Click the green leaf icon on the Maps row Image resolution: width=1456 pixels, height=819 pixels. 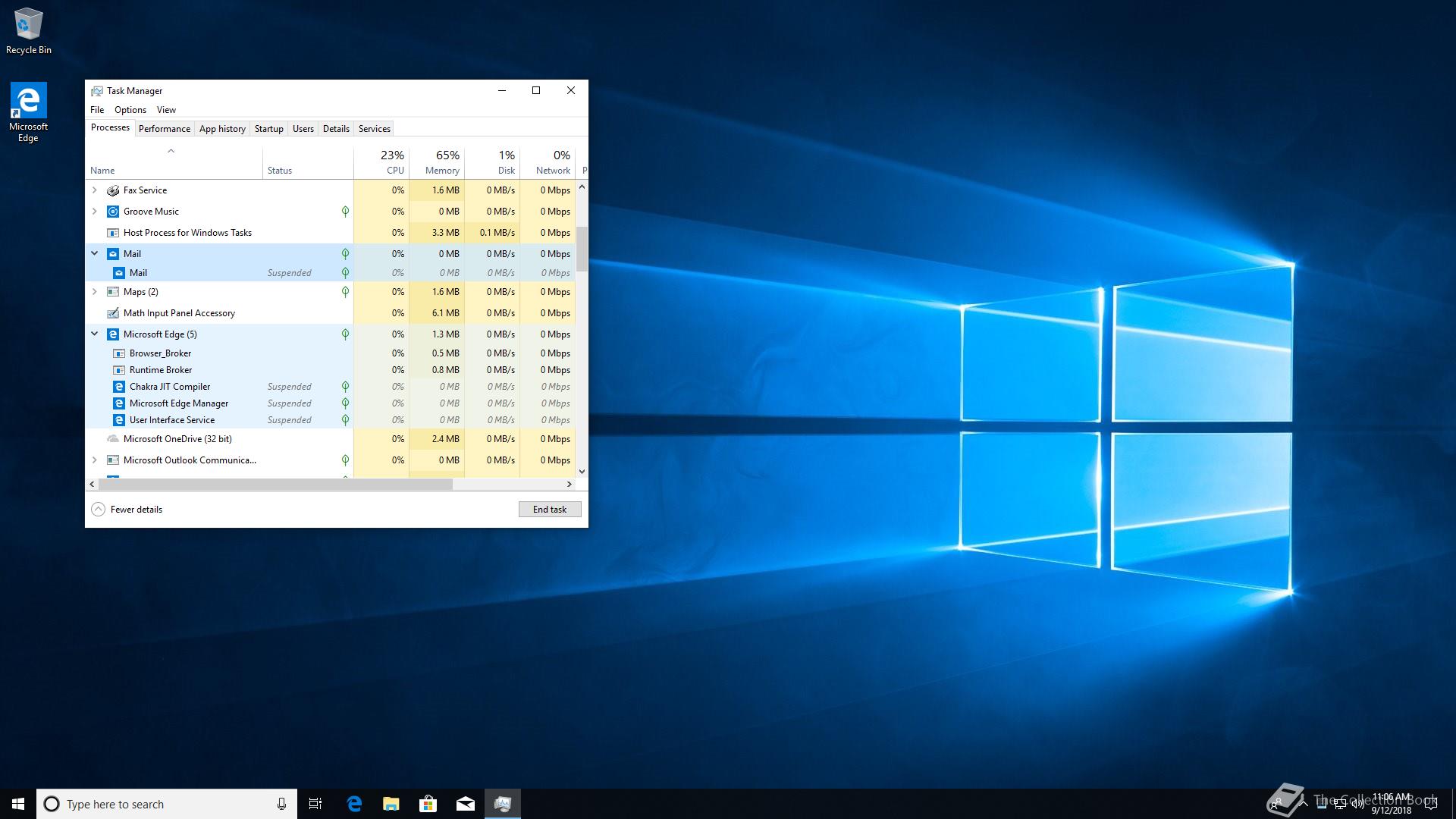click(x=345, y=292)
